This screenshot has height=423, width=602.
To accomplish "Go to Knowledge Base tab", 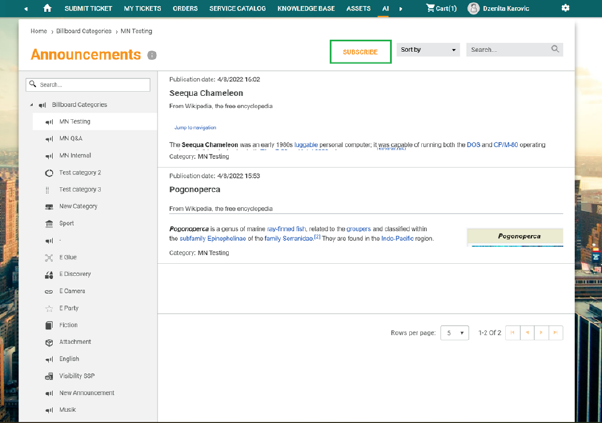I will pyautogui.click(x=305, y=8).
